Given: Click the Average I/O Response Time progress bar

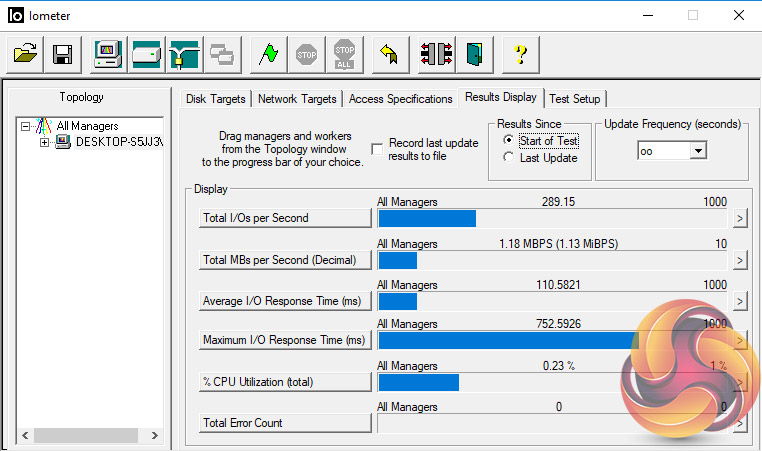Looking at the screenshot, I should (553, 302).
